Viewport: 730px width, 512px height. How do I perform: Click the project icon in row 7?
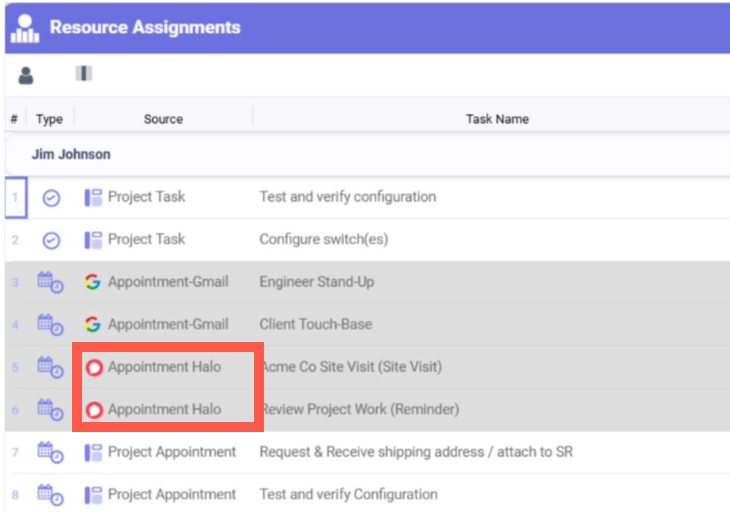tap(93, 452)
